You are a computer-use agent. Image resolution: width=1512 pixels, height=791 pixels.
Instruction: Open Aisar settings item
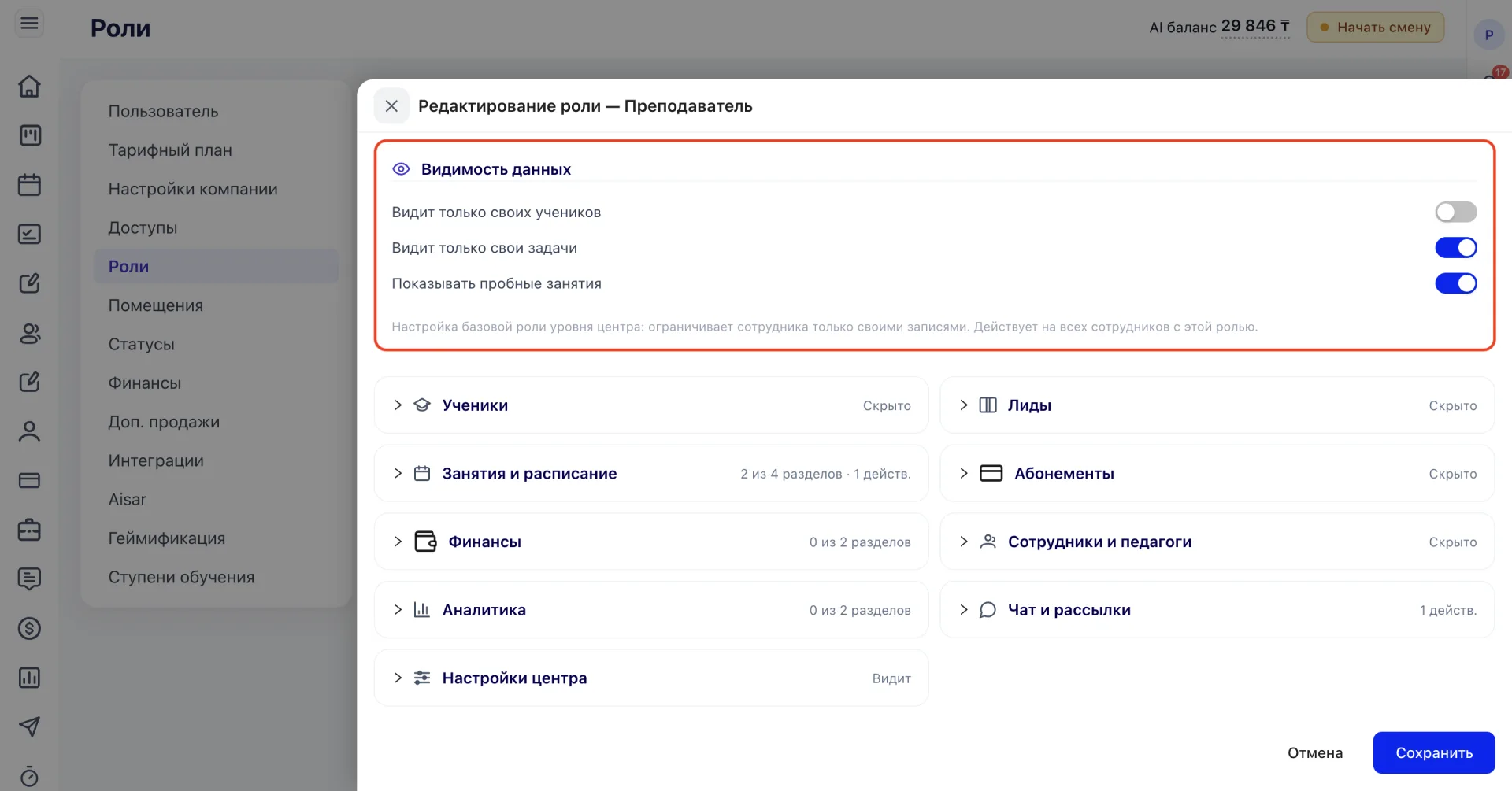pyautogui.click(x=216, y=500)
